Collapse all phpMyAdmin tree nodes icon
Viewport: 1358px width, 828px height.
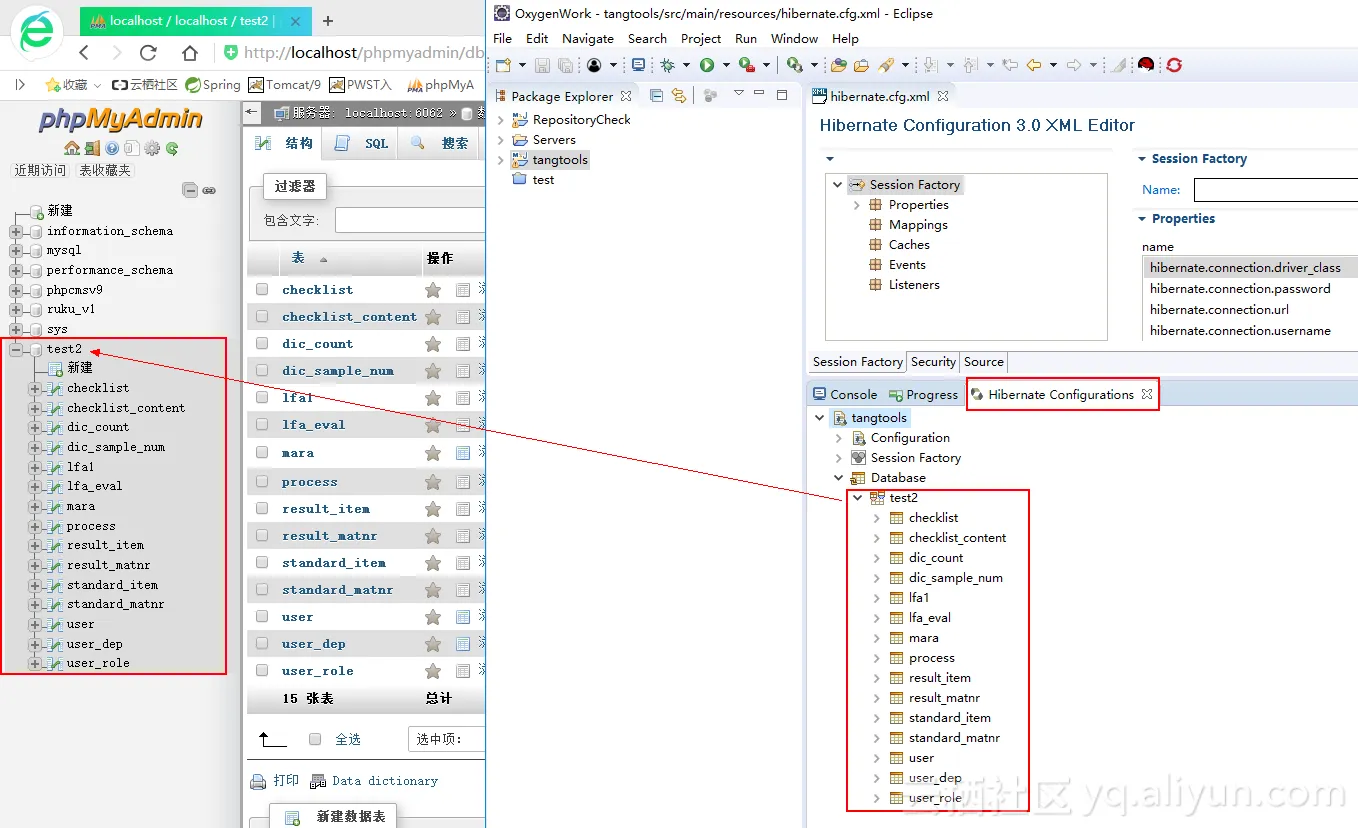click(x=190, y=190)
